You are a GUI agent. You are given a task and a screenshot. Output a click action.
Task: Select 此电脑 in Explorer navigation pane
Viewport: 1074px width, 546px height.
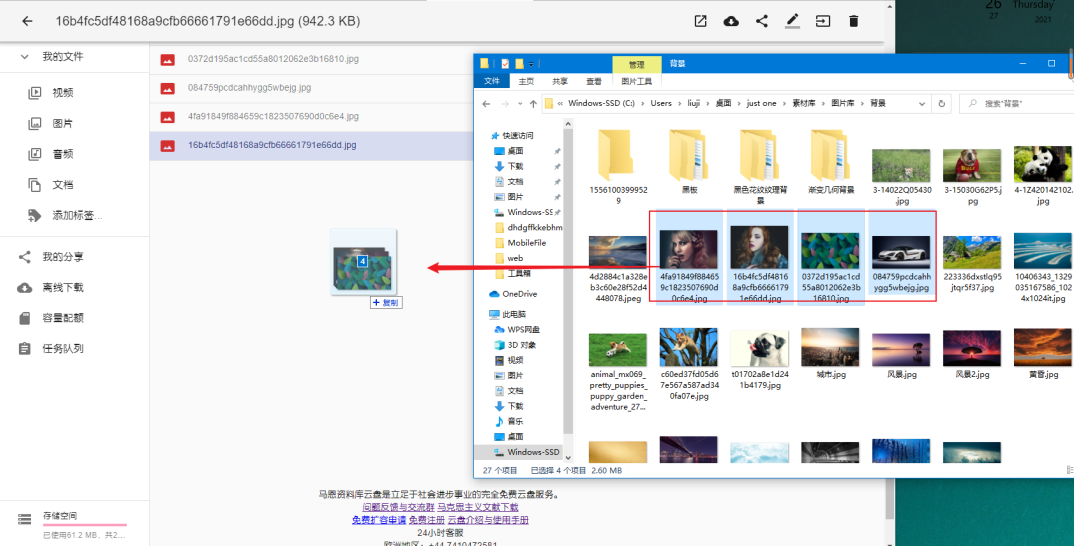tap(514, 314)
